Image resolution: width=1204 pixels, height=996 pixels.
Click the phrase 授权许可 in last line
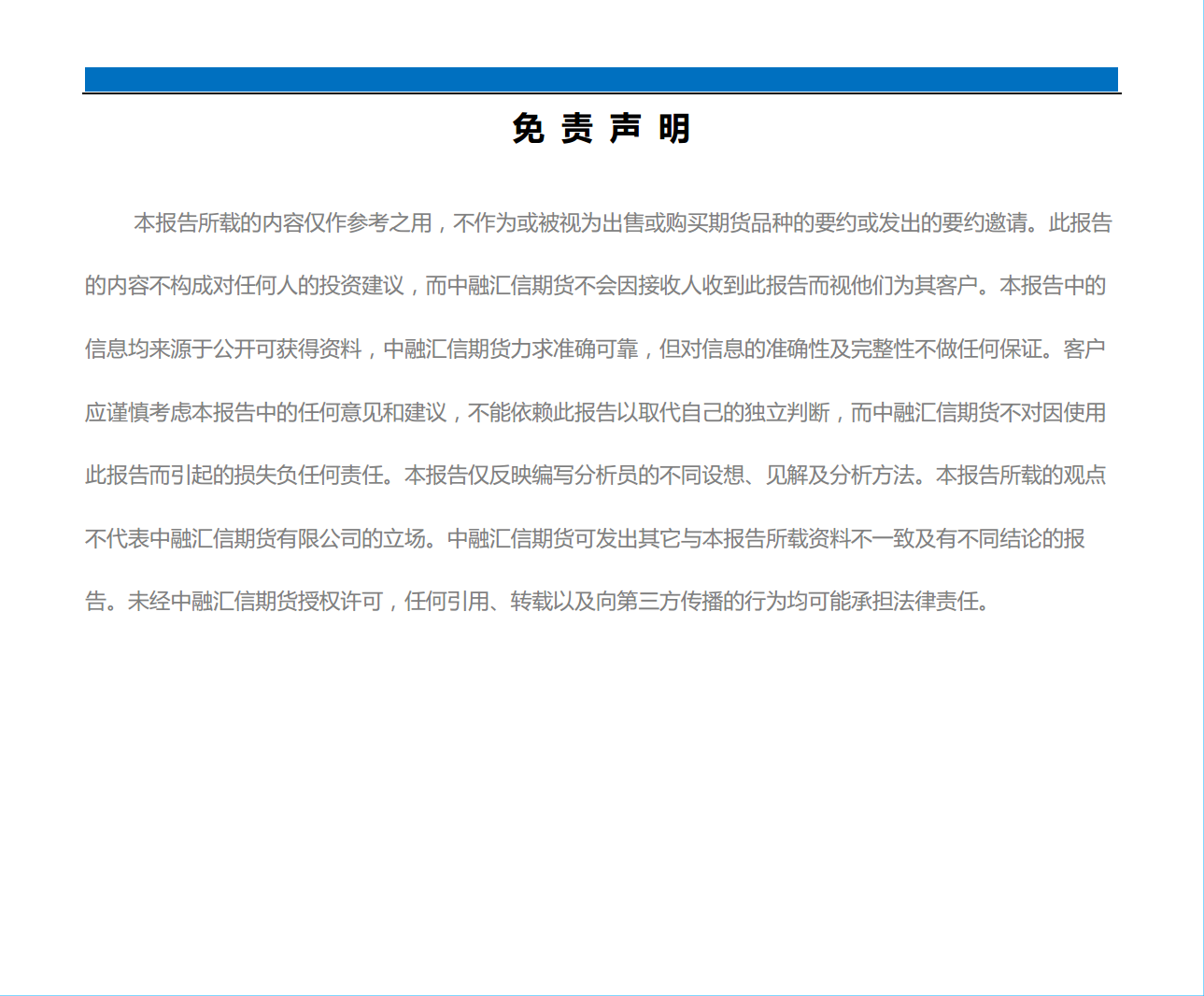coord(340,602)
